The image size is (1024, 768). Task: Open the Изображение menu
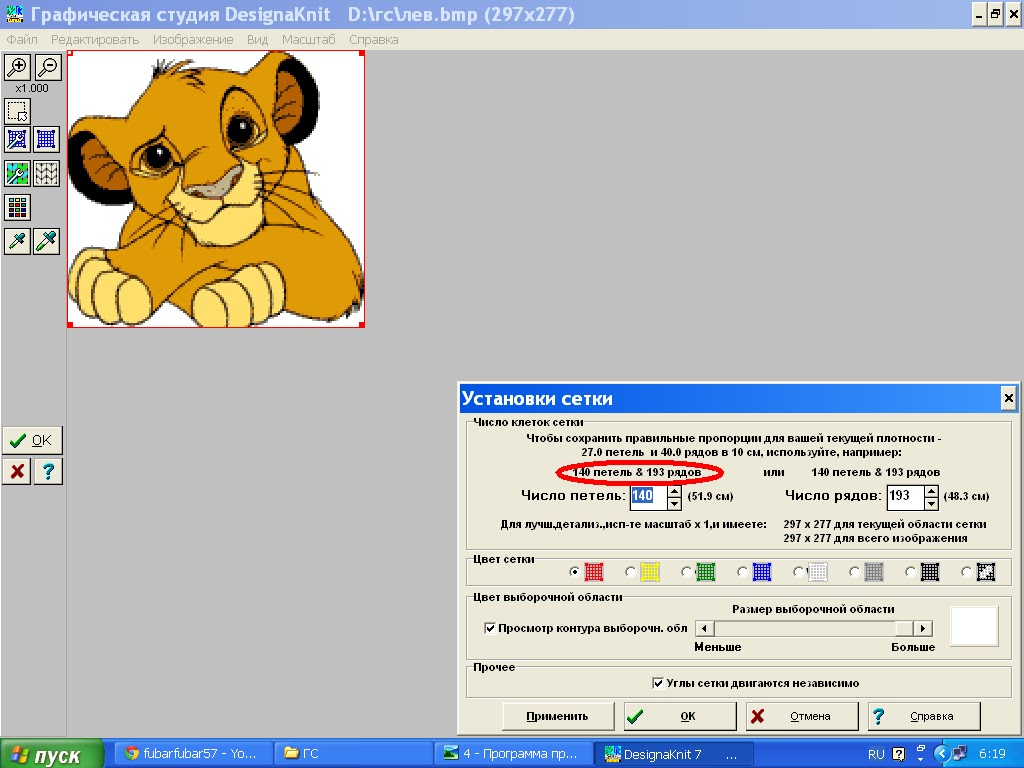[x=193, y=39]
